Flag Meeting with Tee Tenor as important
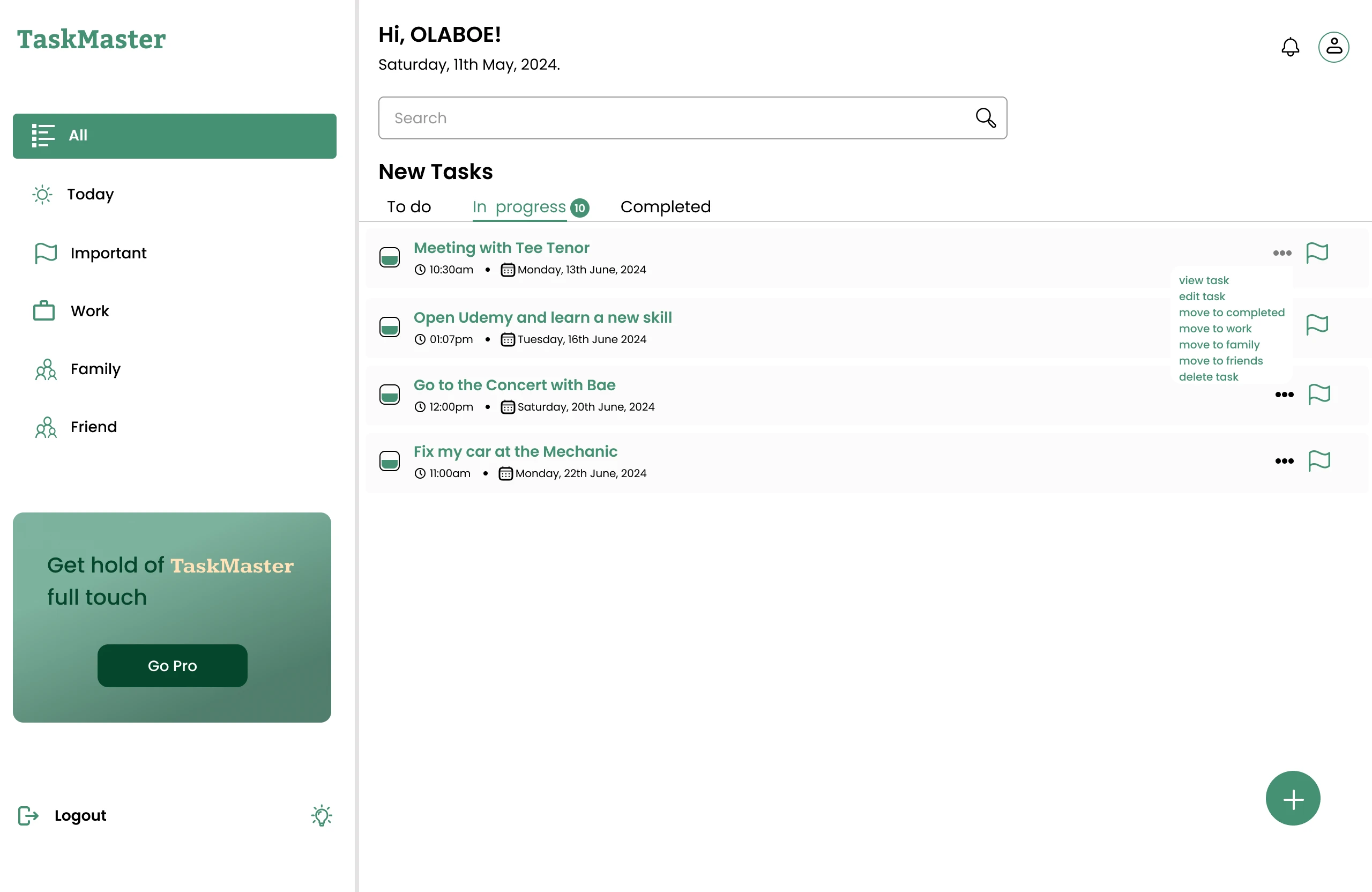The height and width of the screenshot is (892, 1372). (1317, 252)
